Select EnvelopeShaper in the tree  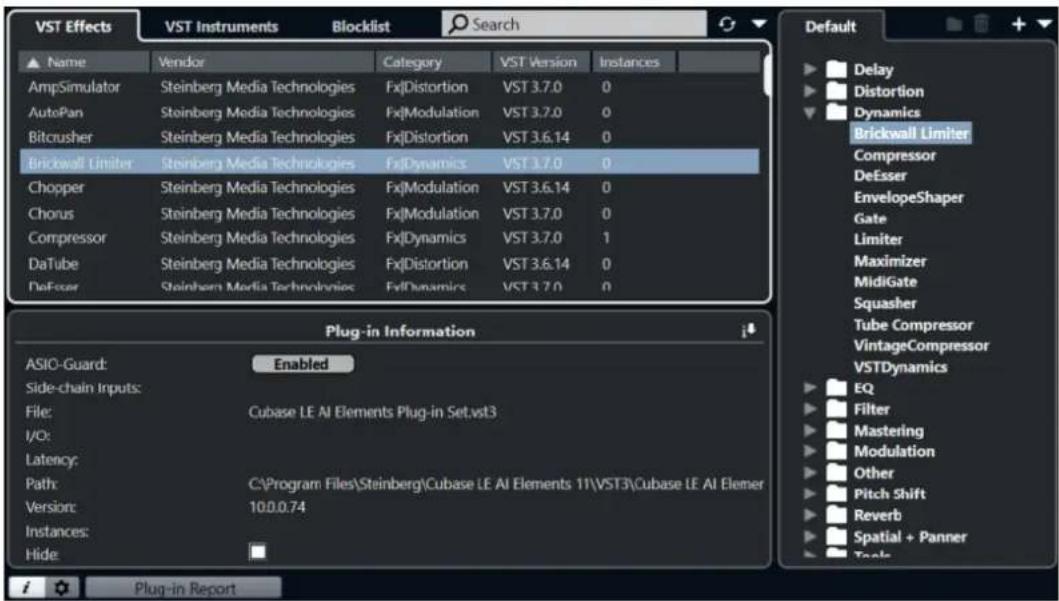pyautogui.click(x=908, y=198)
